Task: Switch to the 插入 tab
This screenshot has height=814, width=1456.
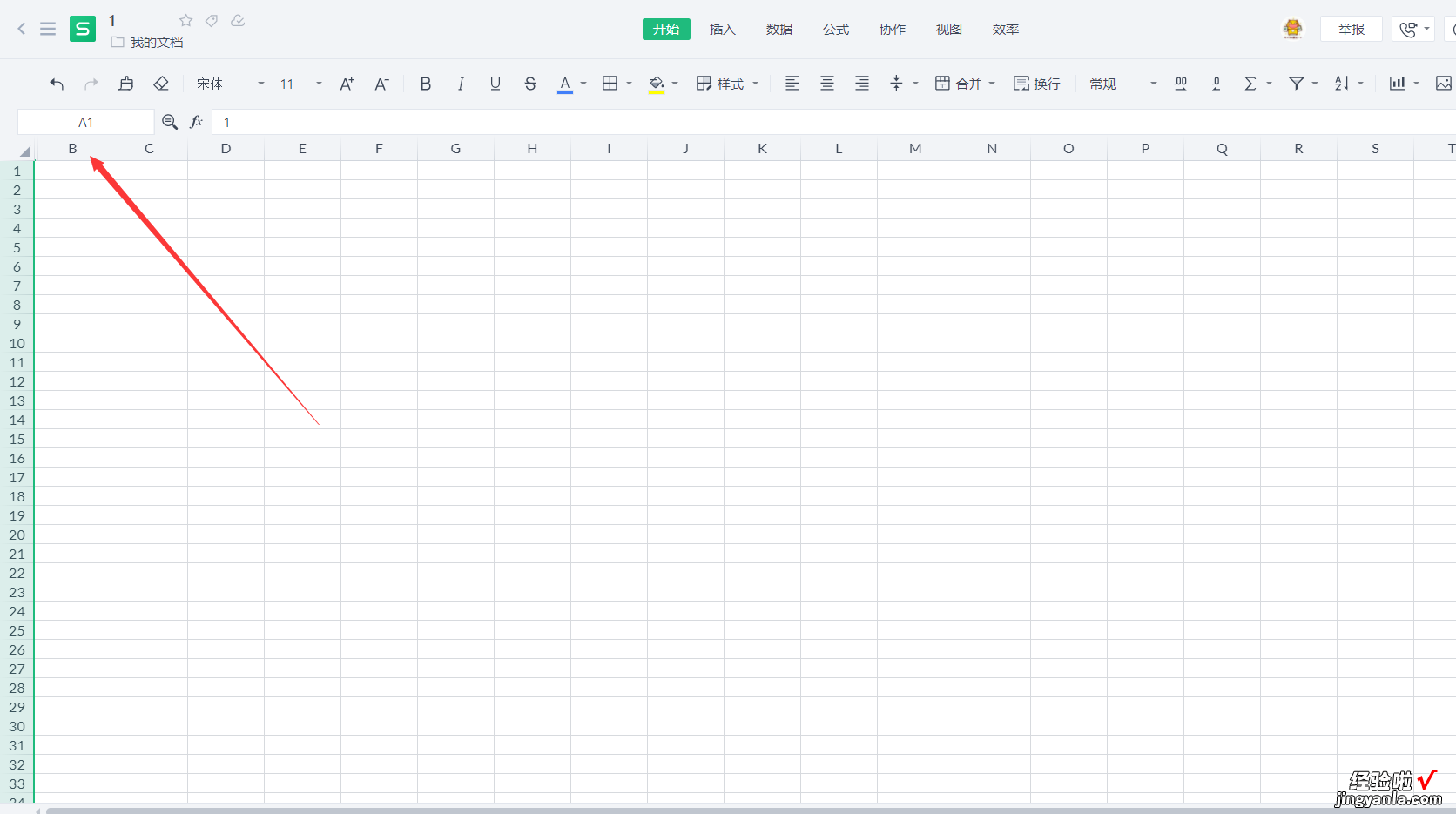Action: click(723, 29)
